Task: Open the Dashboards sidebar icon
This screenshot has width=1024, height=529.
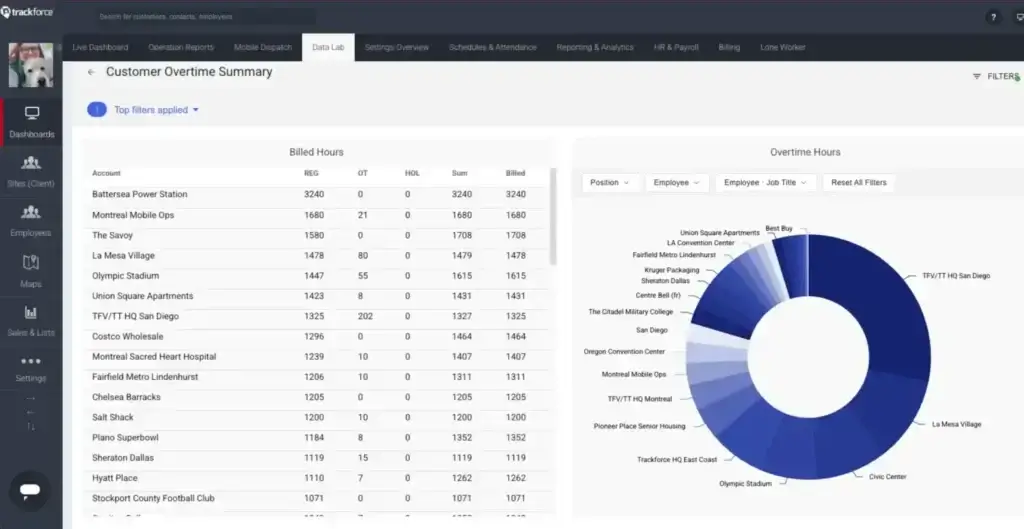Action: pos(31,121)
